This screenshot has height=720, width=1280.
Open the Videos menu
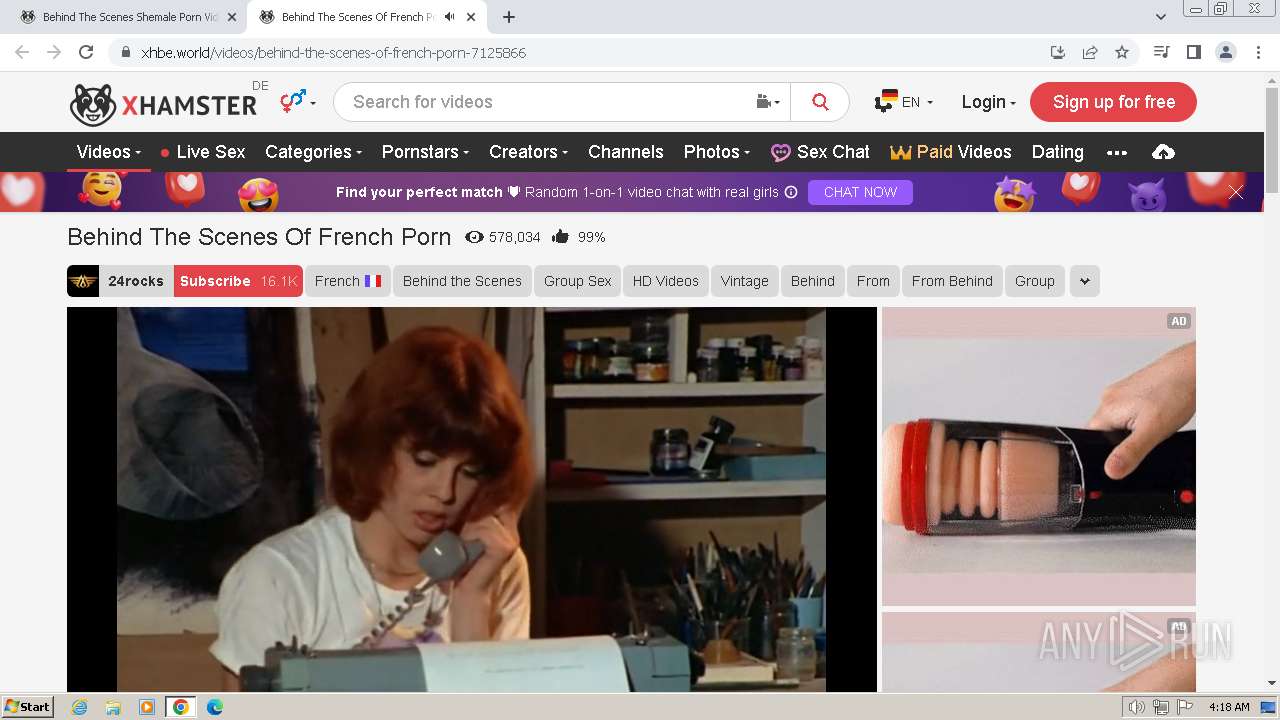point(108,152)
